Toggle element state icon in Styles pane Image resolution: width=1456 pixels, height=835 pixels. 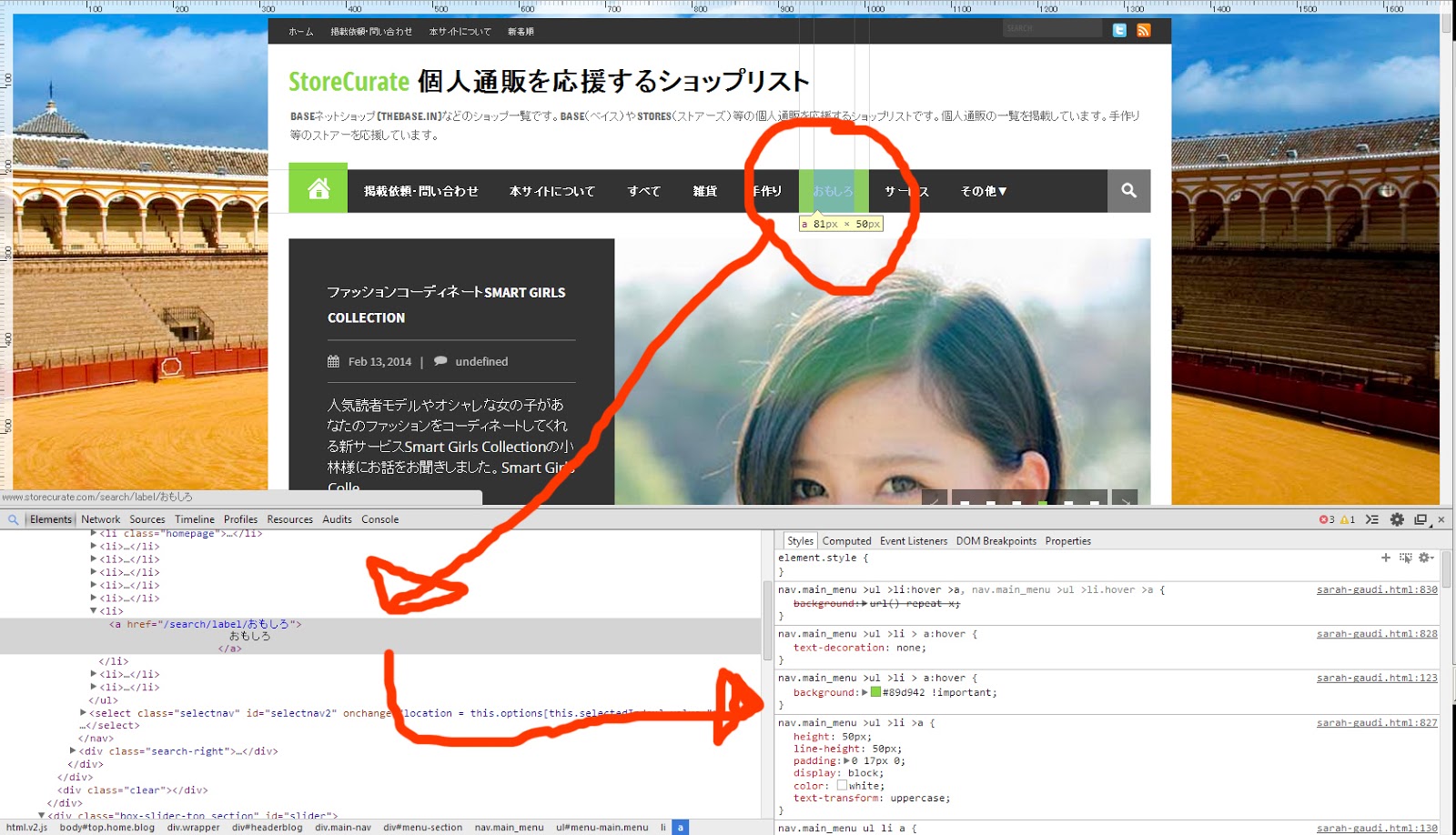click(x=1406, y=558)
